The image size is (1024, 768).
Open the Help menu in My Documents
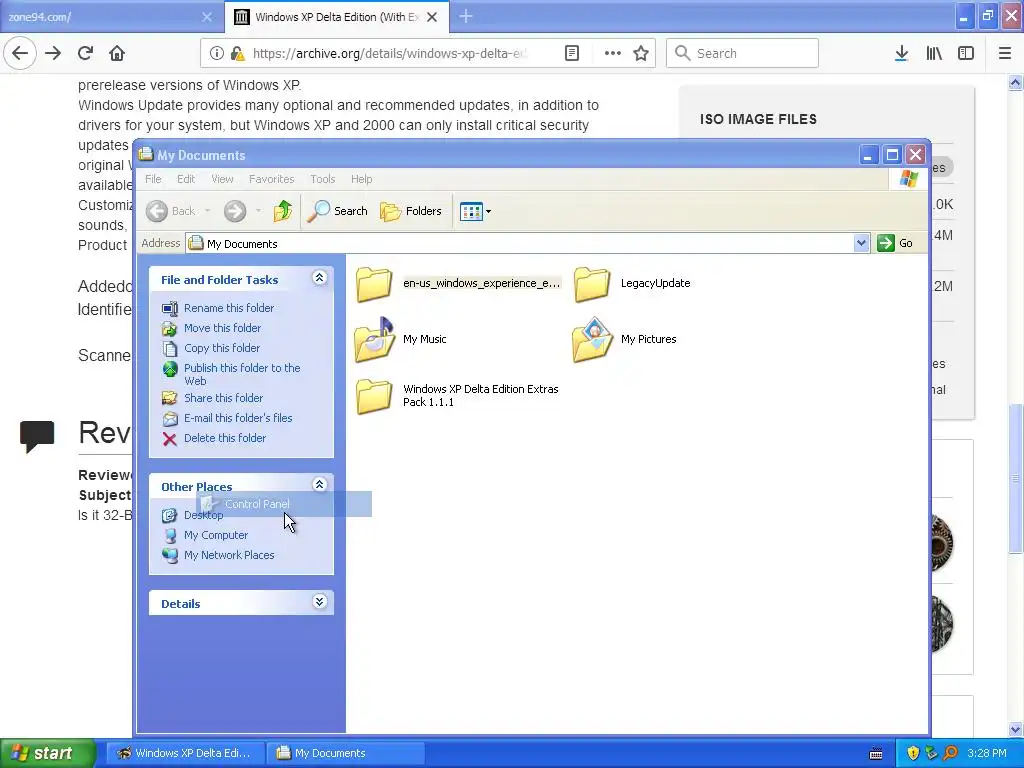coord(361,179)
